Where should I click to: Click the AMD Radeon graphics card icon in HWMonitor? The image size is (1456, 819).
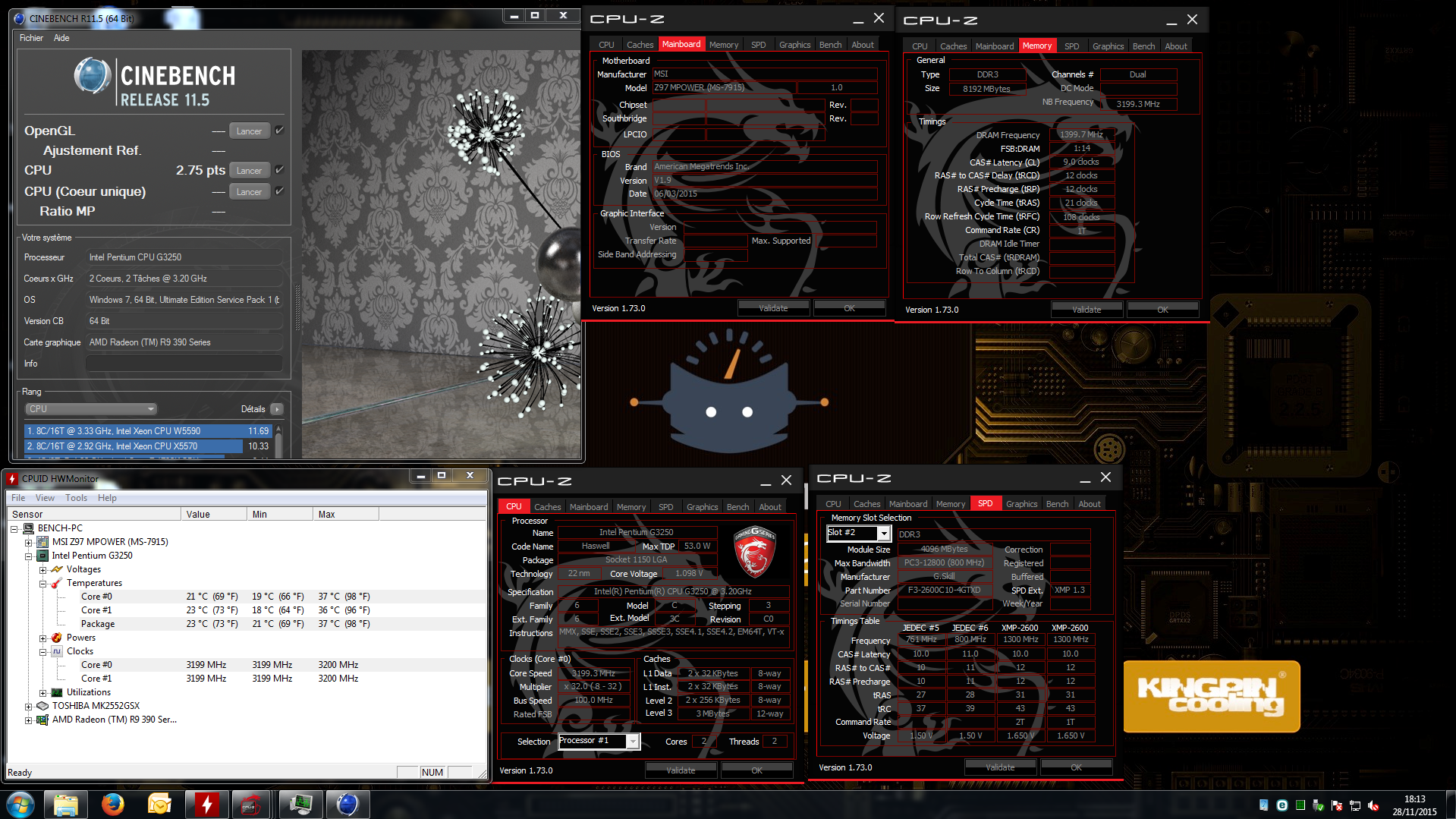pyautogui.click(x=42, y=720)
